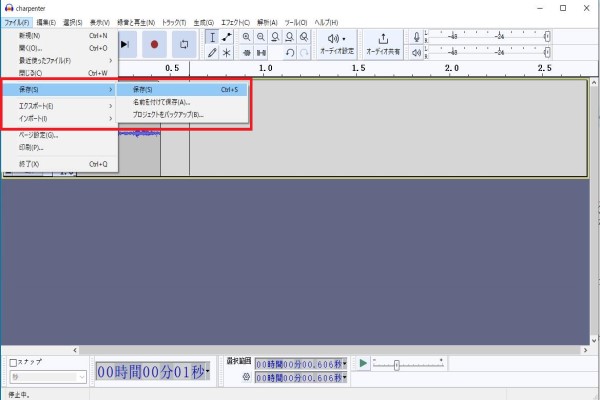
Task: Click the Zoom In magnifier
Action: (x=246, y=37)
